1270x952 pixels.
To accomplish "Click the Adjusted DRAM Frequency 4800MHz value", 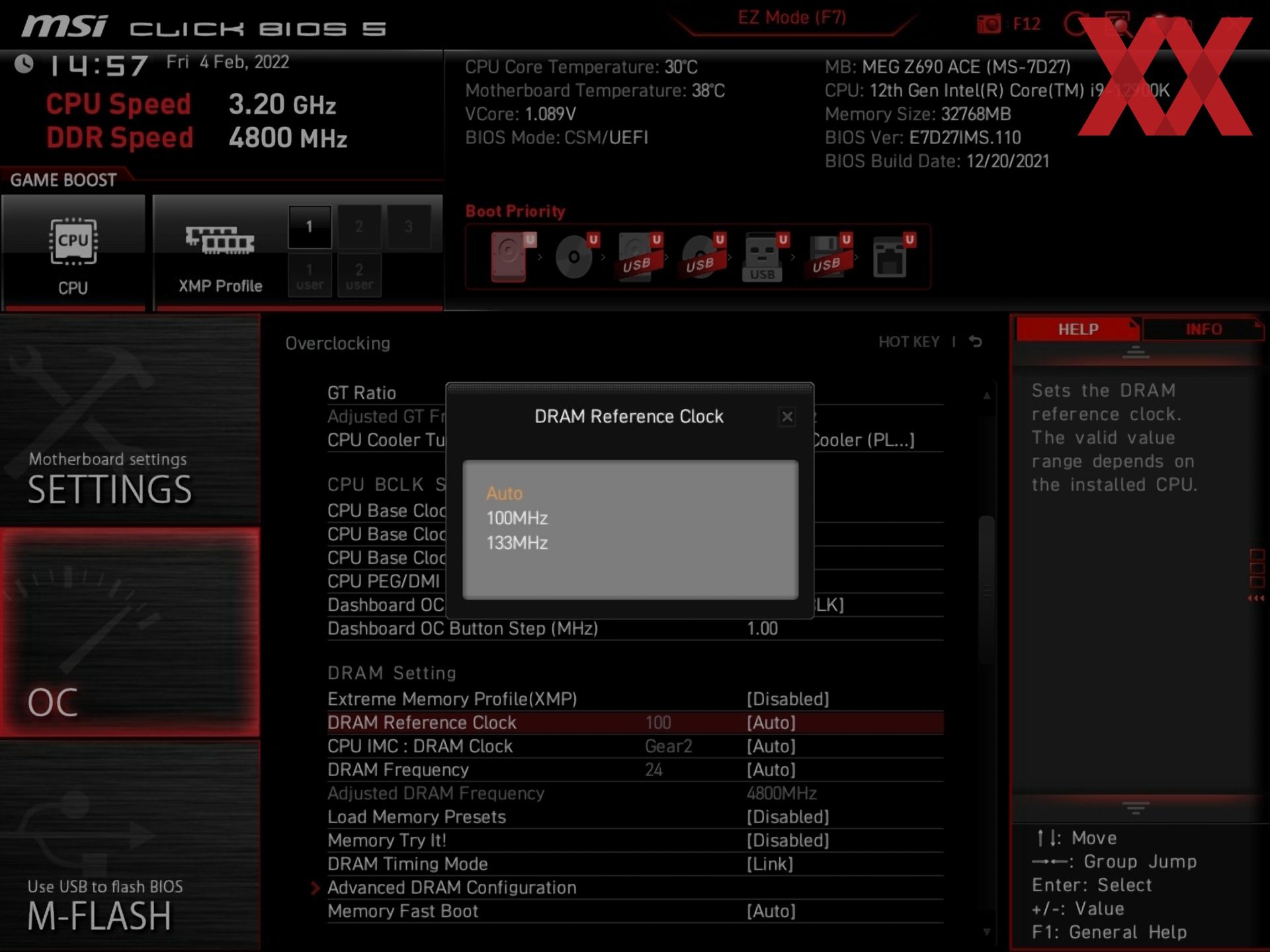I will [x=782, y=793].
